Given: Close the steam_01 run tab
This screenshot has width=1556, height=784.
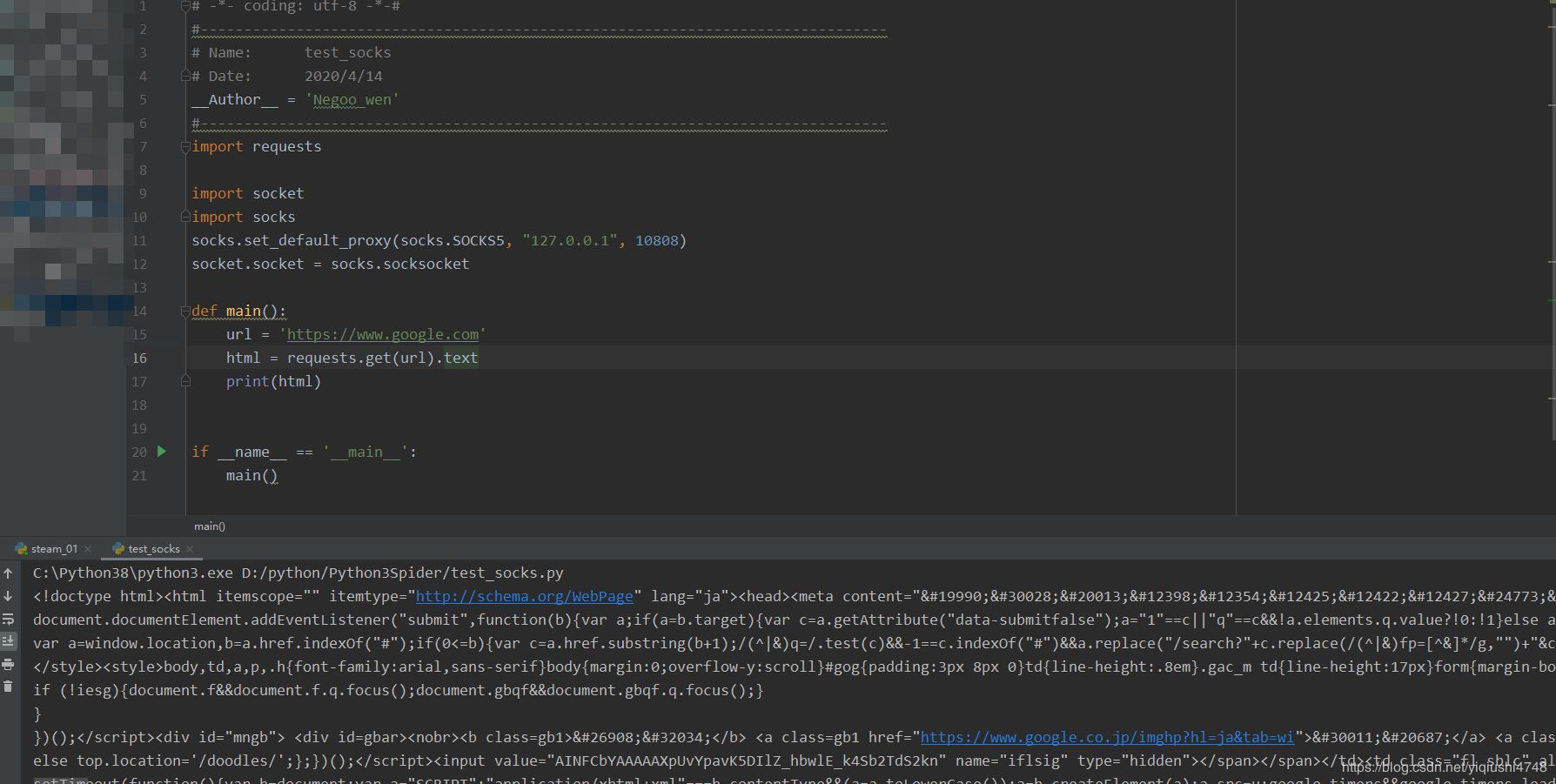Looking at the screenshot, I should 88,549.
